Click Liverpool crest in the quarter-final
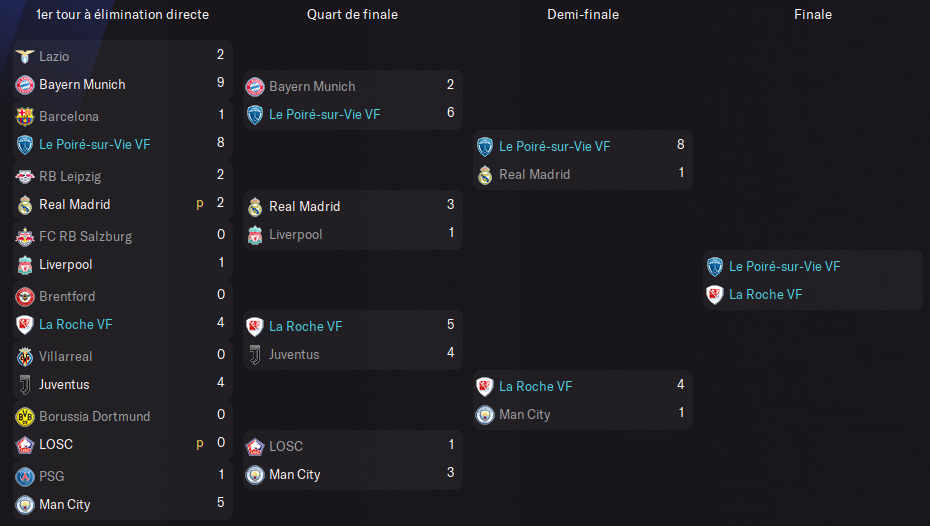This screenshot has height=526, width=930. (255, 235)
